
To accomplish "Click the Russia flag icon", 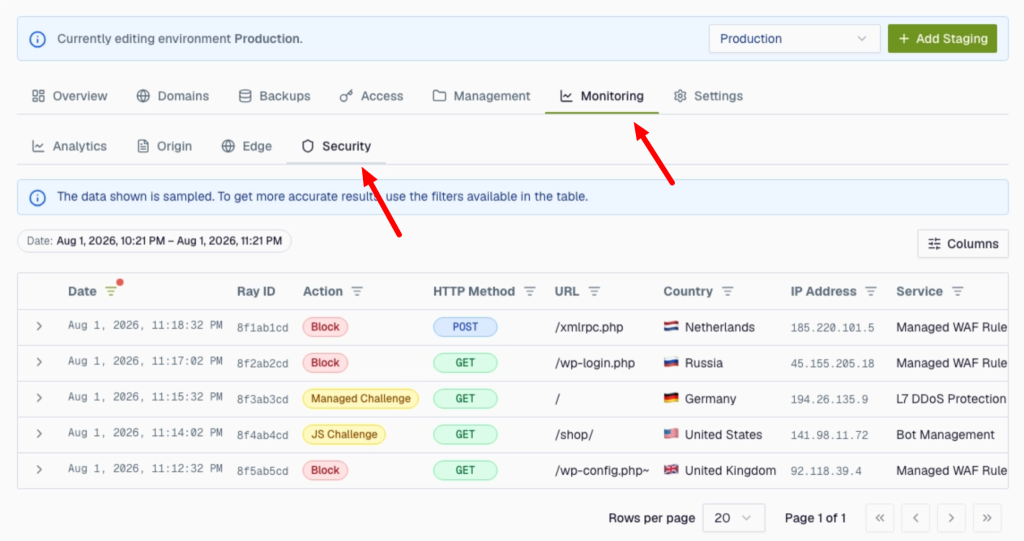I will (671, 362).
